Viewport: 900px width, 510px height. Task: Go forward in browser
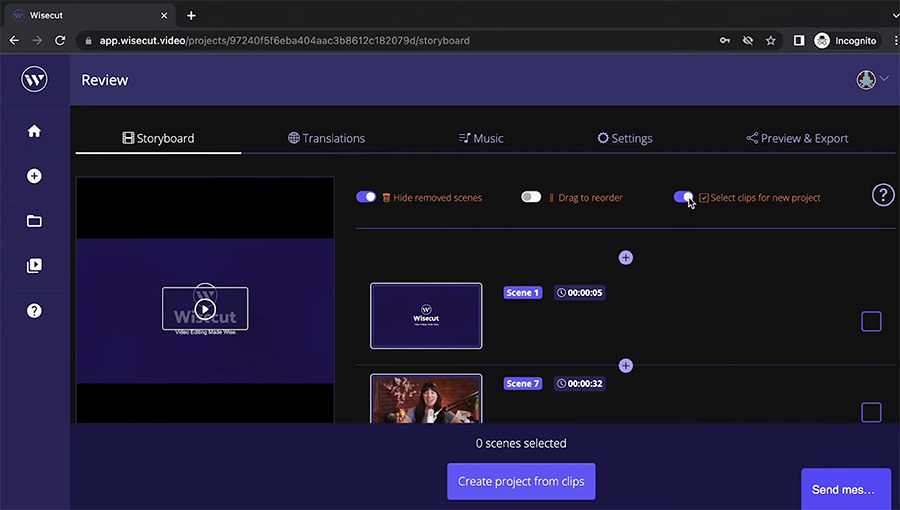(x=37, y=40)
